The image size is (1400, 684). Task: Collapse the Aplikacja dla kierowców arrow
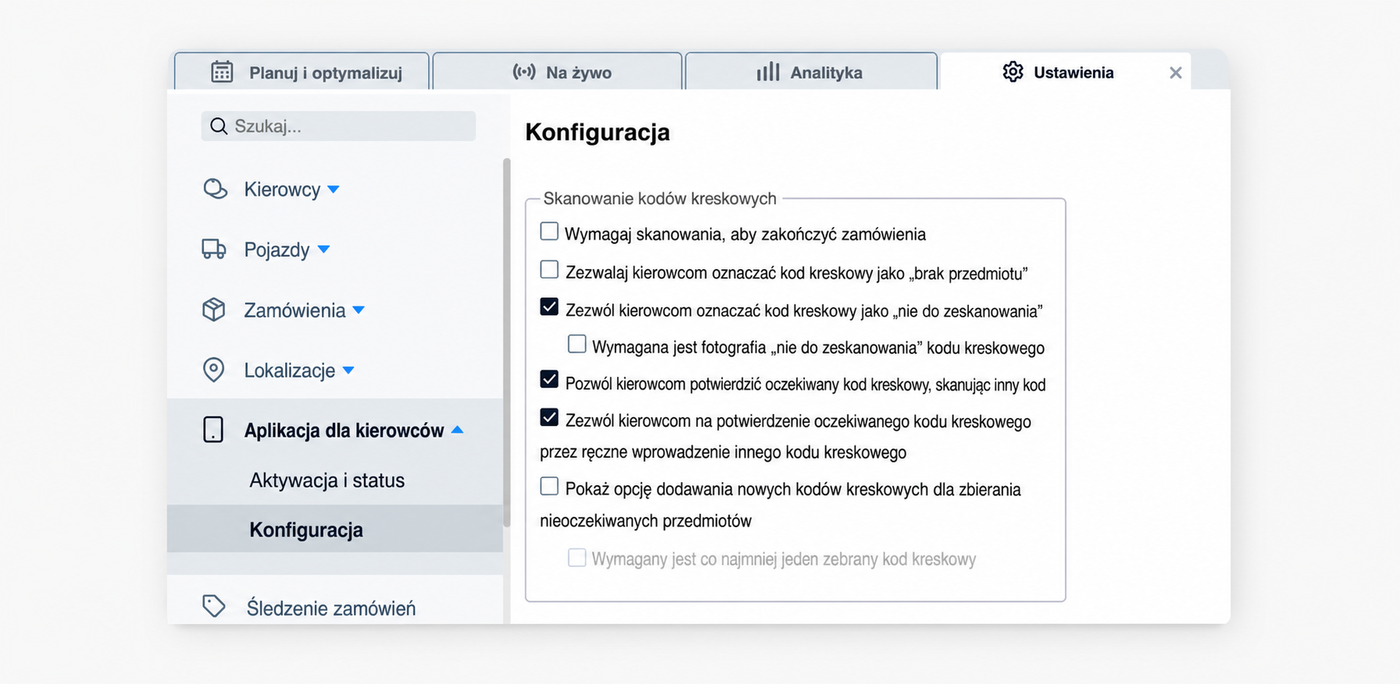(457, 430)
